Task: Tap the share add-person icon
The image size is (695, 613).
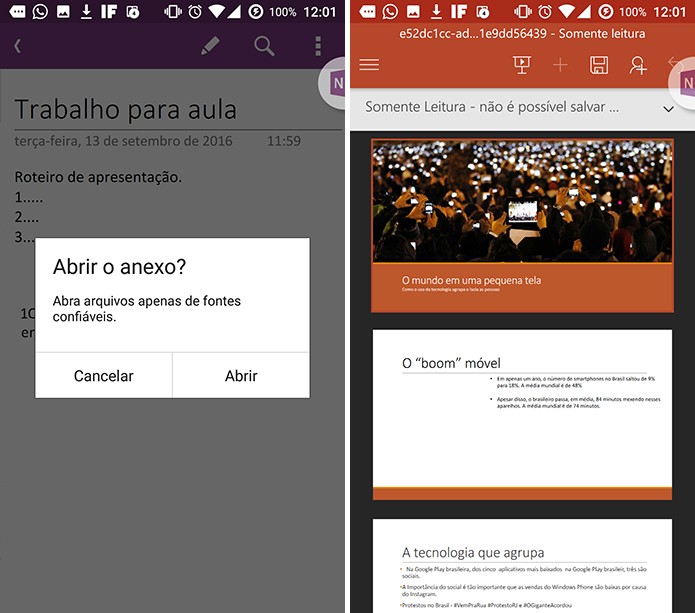Action: click(638, 65)
